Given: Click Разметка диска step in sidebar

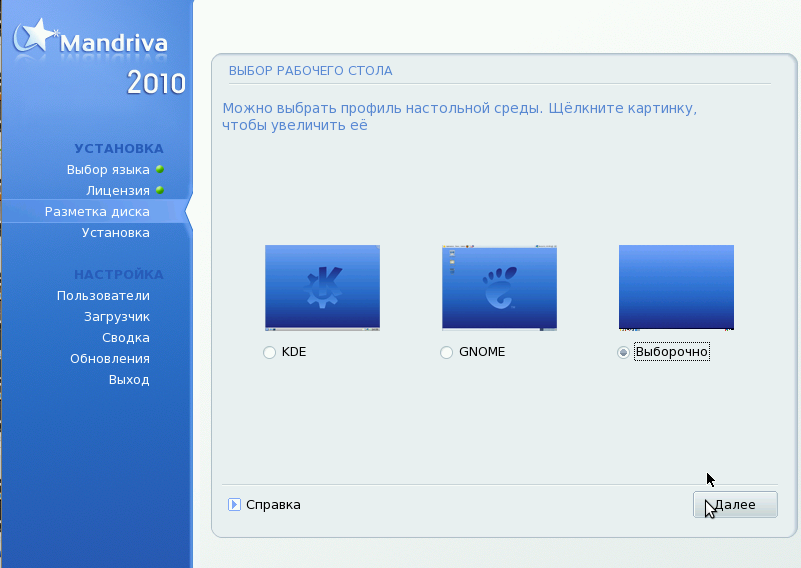Looking at the screenshot, I should pyautogui.click(x=97, y=211).
